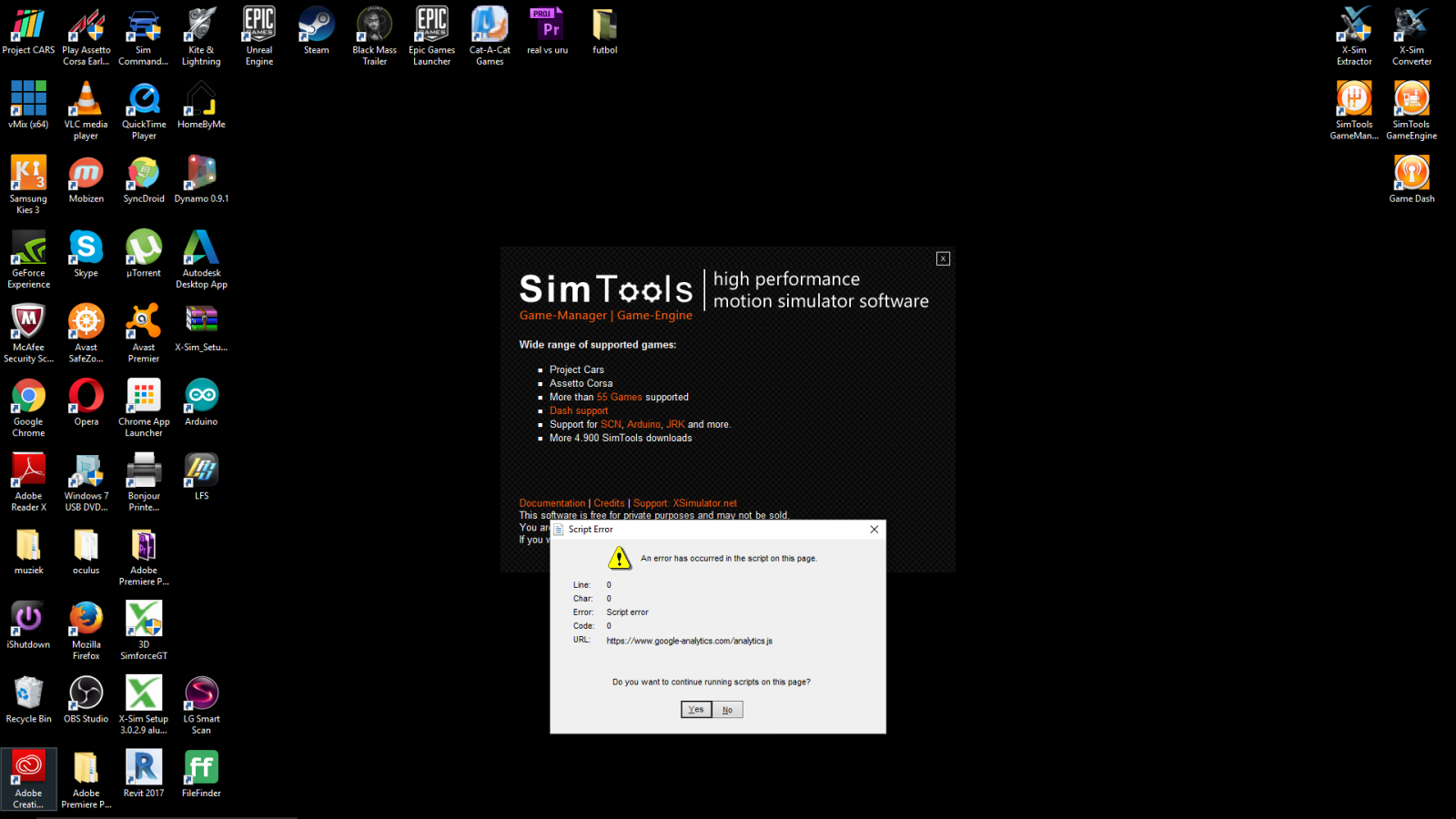Image resolution: width=1456 pixels, height=819 pixels.
Task: Open the Credits link in SimTools
Action: pyautogui.click(x=609, y=503)
